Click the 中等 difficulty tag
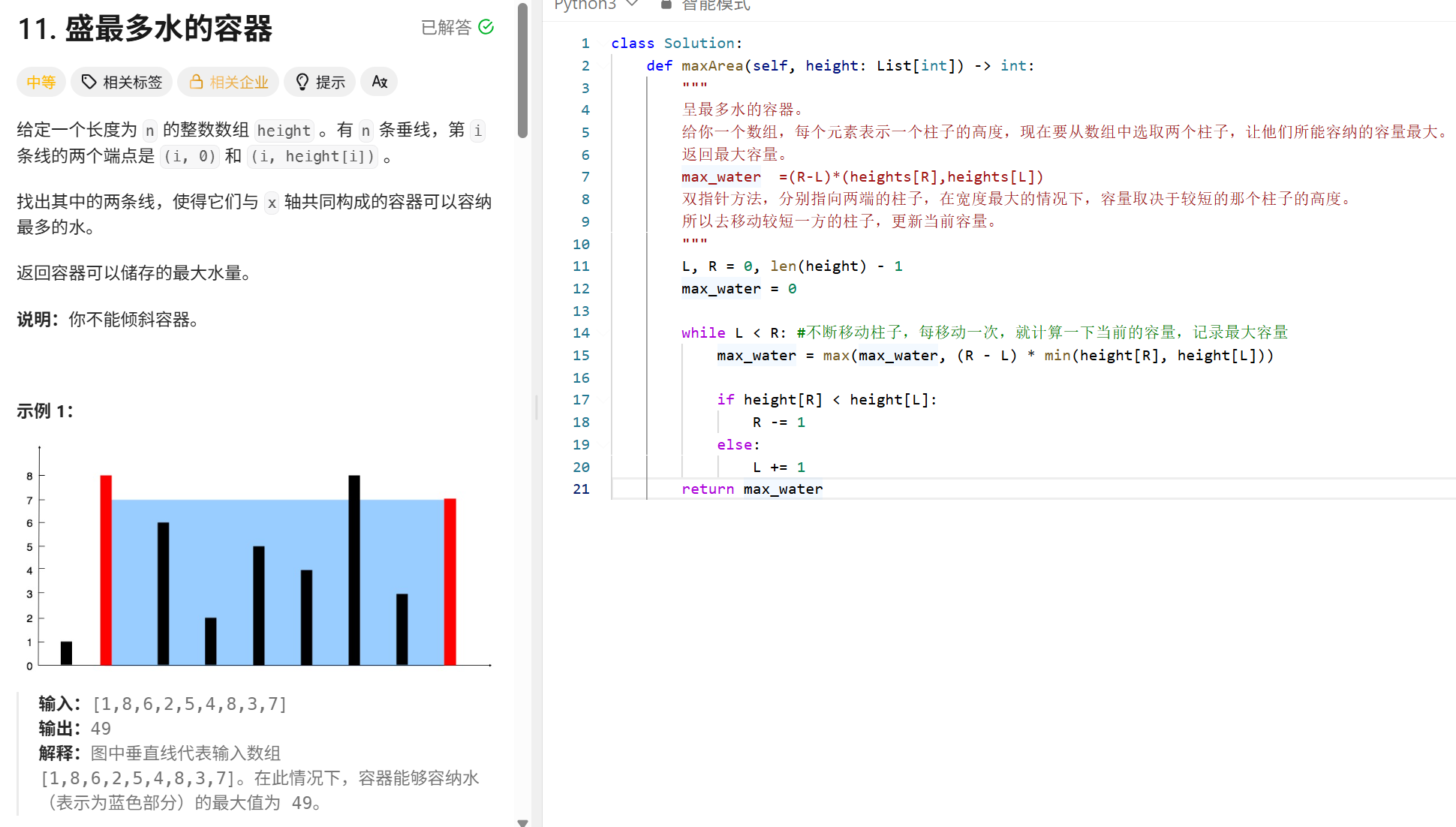The width and height of the screenshot is (1456, 827). click(x=41, y=82)
